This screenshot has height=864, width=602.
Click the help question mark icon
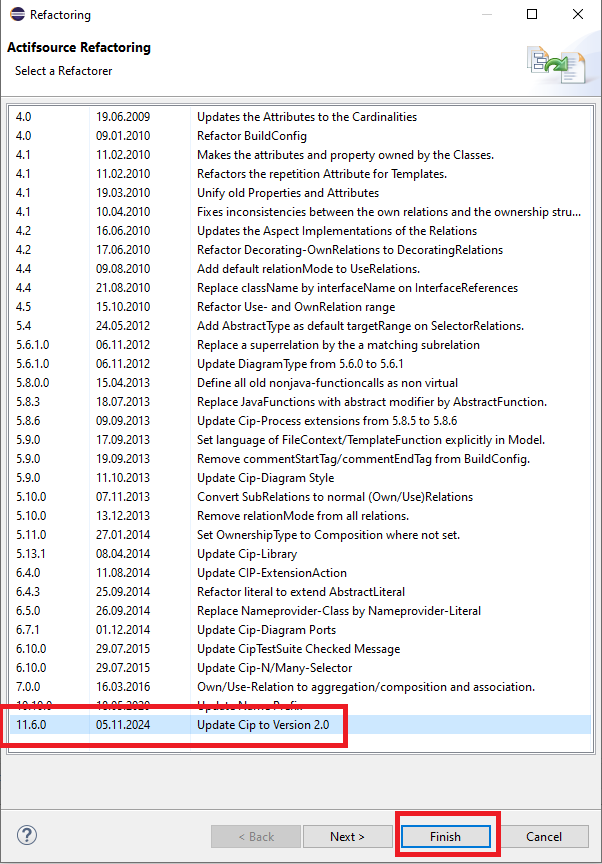click(x=27, y=835)
